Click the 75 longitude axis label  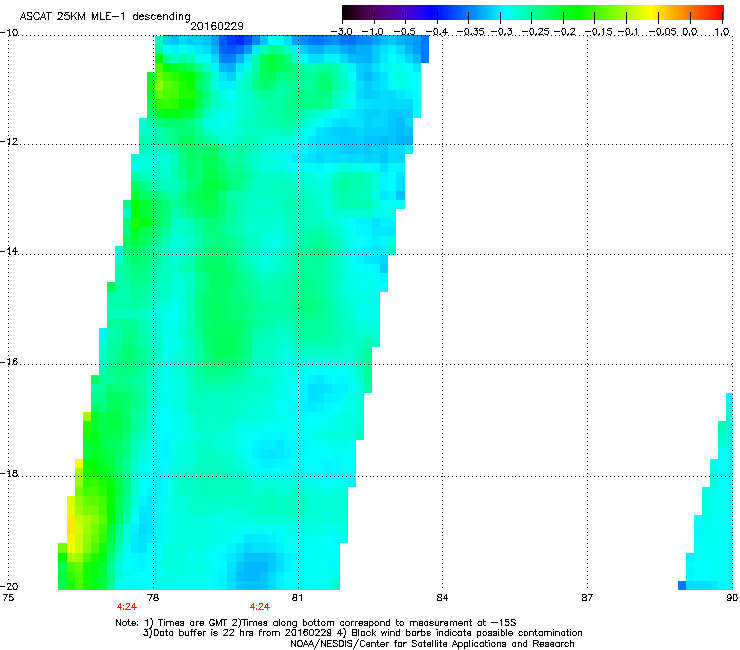pyautogui.click(x=8, y=598)
